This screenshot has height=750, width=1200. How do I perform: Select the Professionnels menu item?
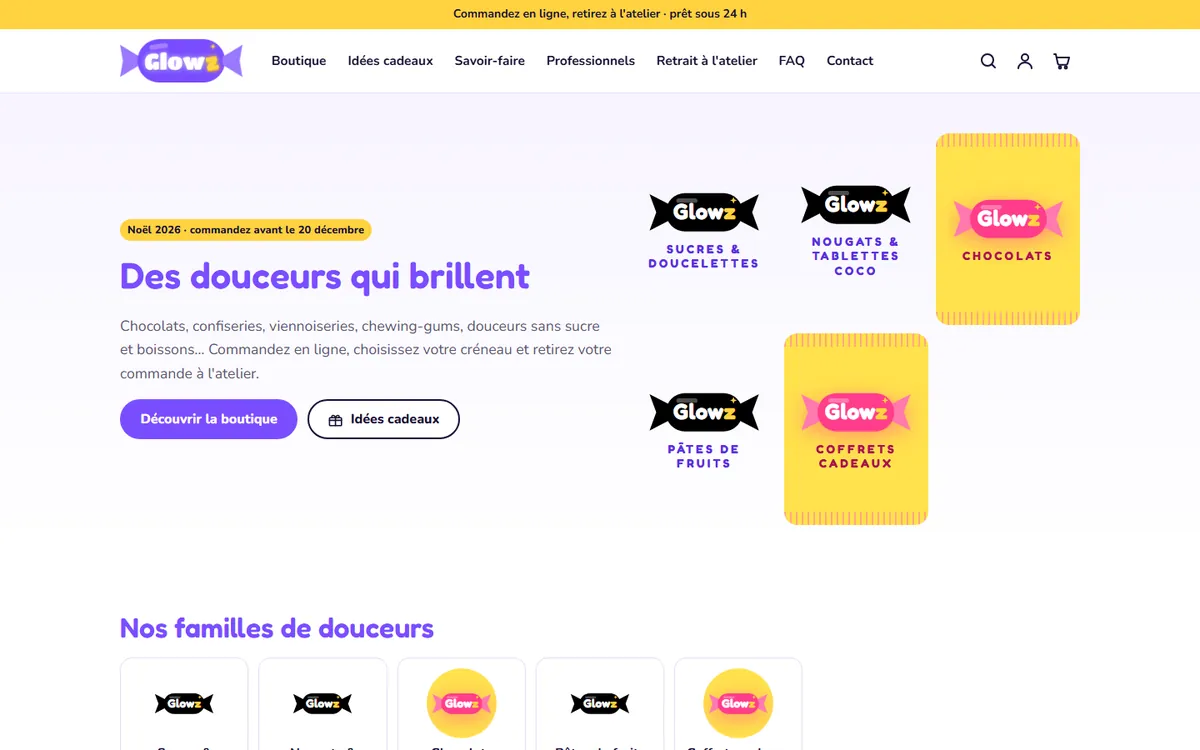591,61
